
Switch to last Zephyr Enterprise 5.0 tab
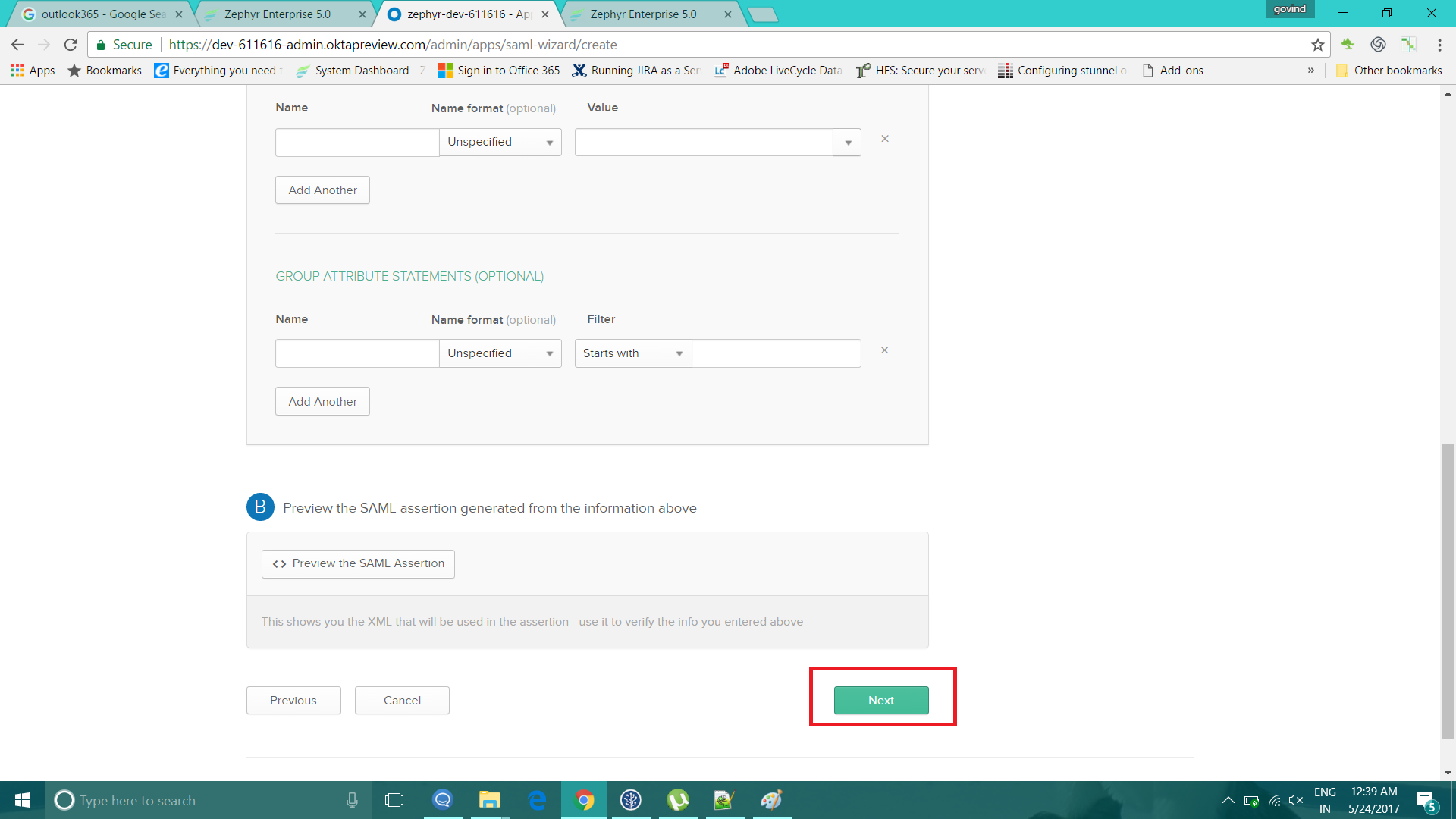645,14
